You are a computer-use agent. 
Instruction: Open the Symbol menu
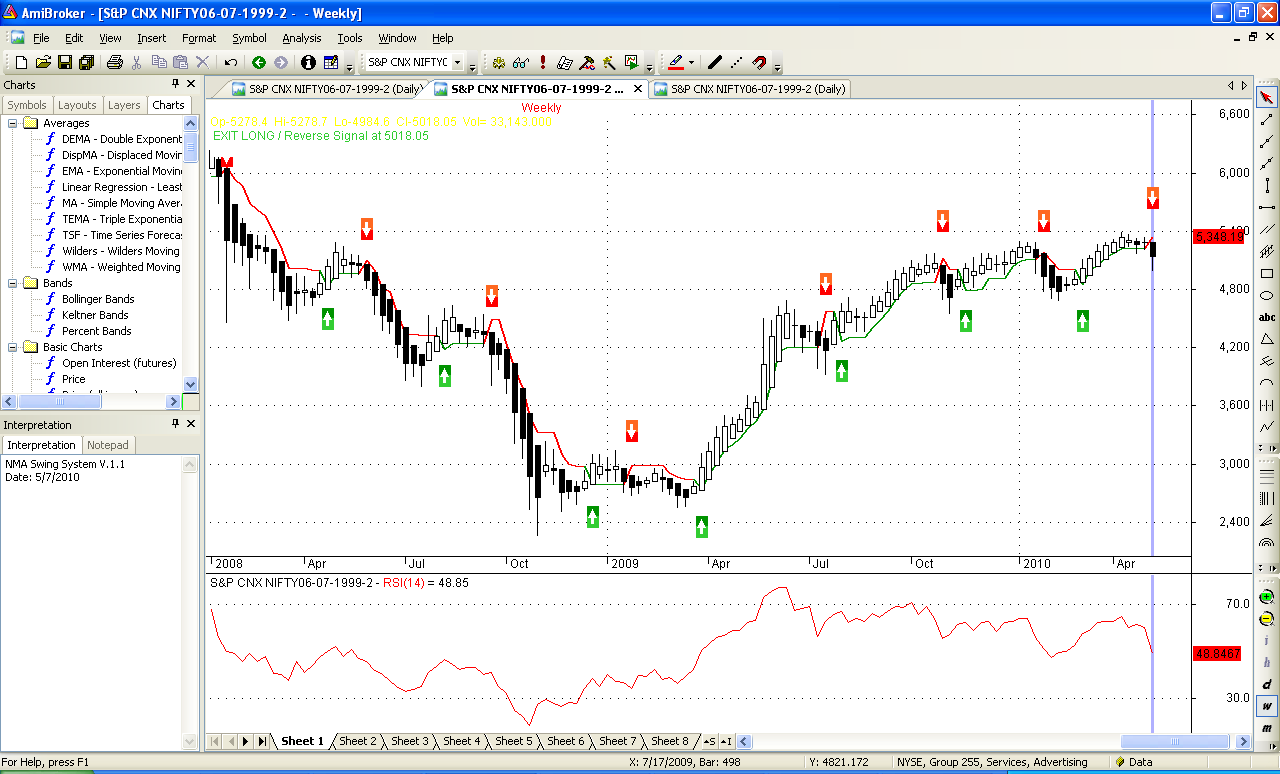249,38
